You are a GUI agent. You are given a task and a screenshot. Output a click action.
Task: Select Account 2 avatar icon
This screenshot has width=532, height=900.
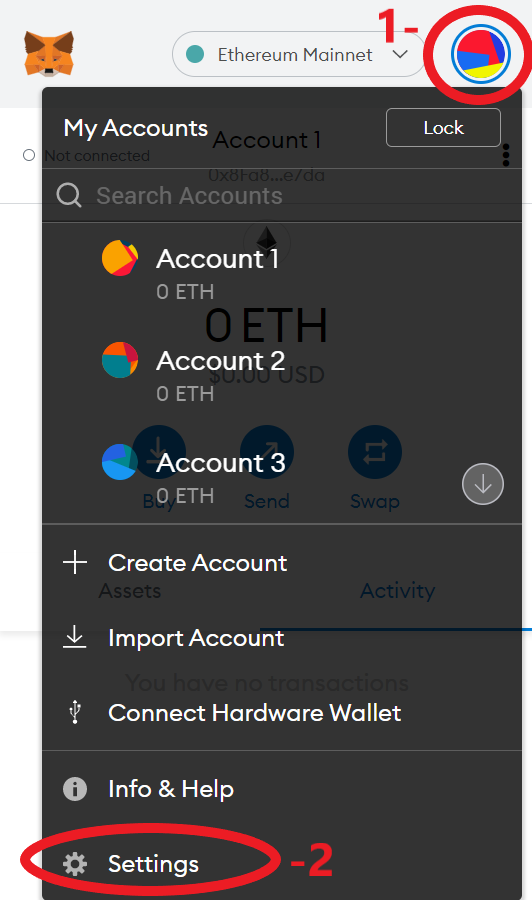[x=120, y=360]
